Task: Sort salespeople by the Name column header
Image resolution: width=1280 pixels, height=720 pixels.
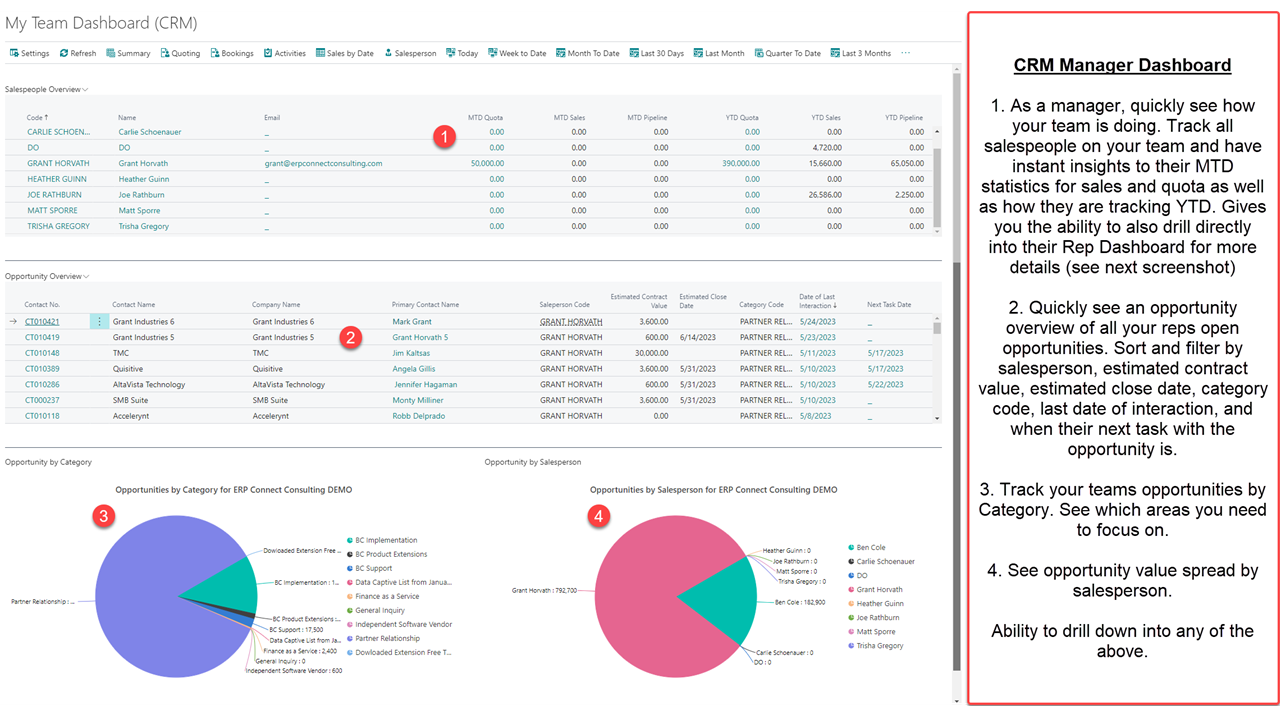Action: [x=127, y=117]
